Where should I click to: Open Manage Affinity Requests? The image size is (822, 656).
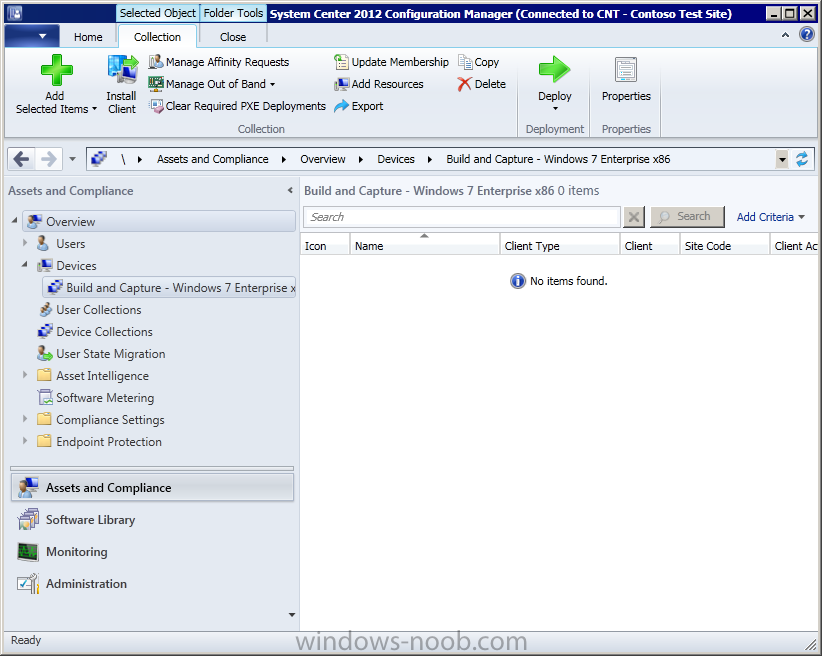pos(219,62)
